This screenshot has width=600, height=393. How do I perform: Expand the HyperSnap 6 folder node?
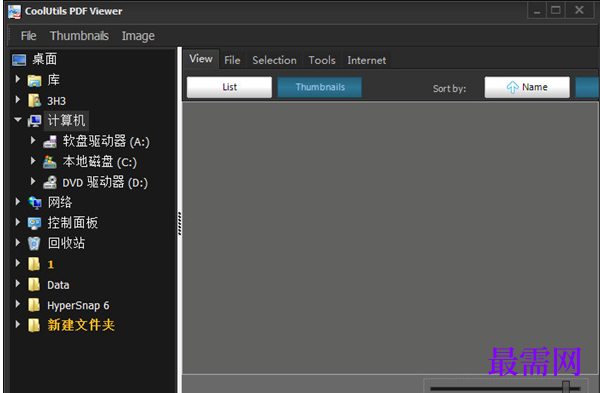pos(18,304)
